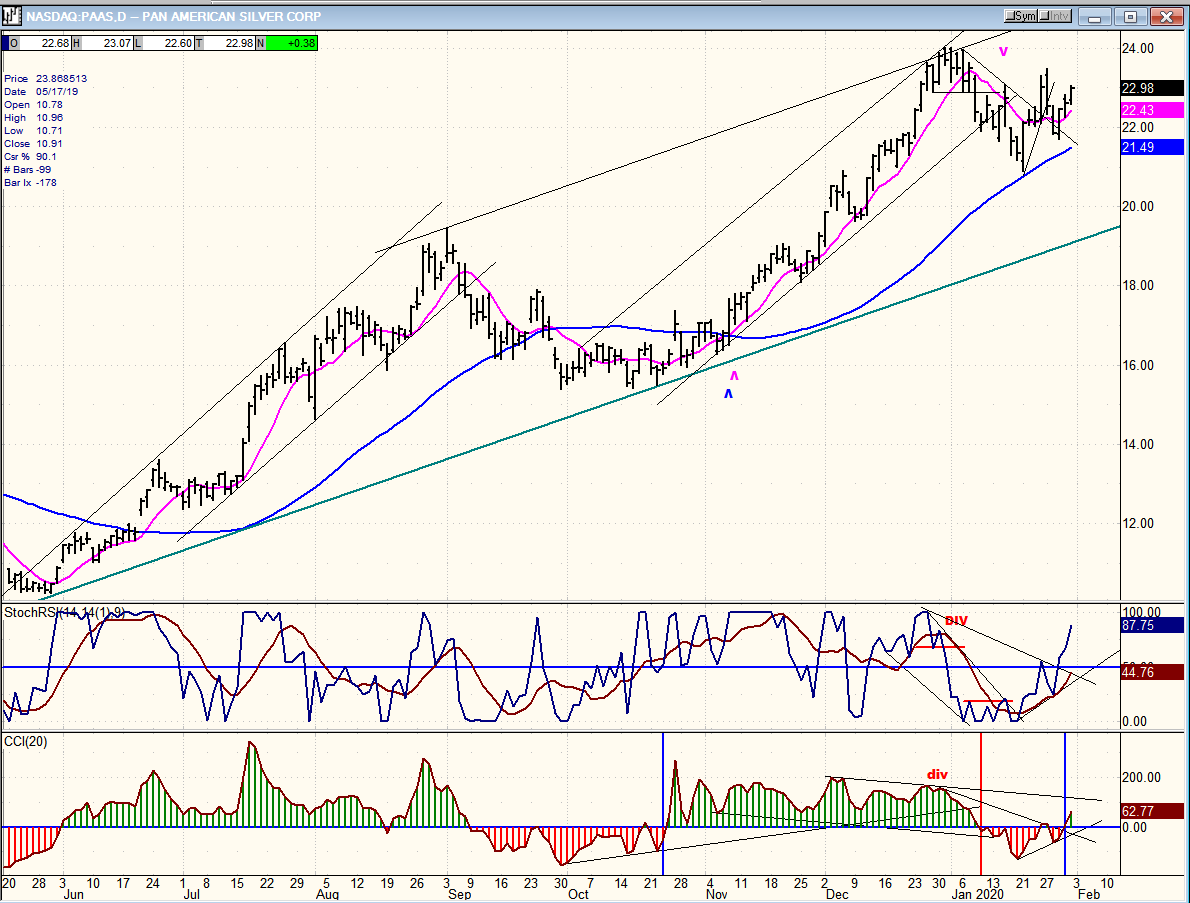The width and height of the screenshot is (1190, 903).
Task: Click the CCI(20) indicator label
Action: point(26,741)
